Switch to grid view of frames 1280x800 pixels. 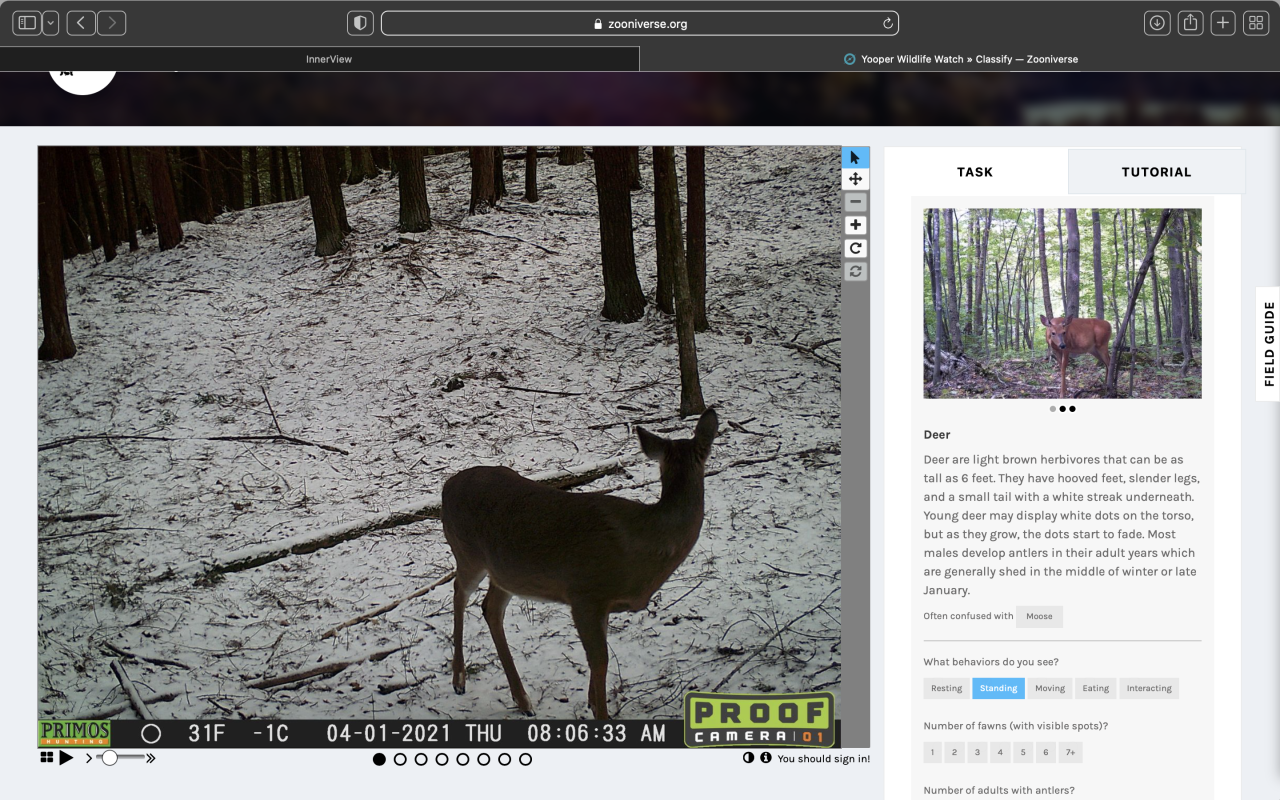click(x=46, y=758)
